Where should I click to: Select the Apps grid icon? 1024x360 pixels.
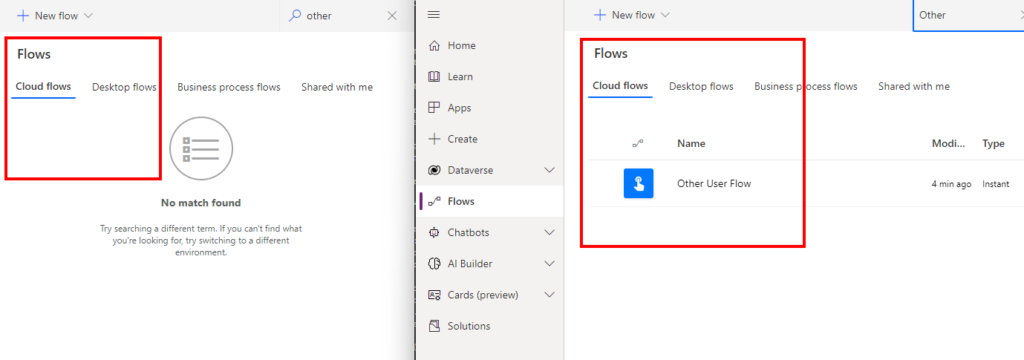[434, 108]
